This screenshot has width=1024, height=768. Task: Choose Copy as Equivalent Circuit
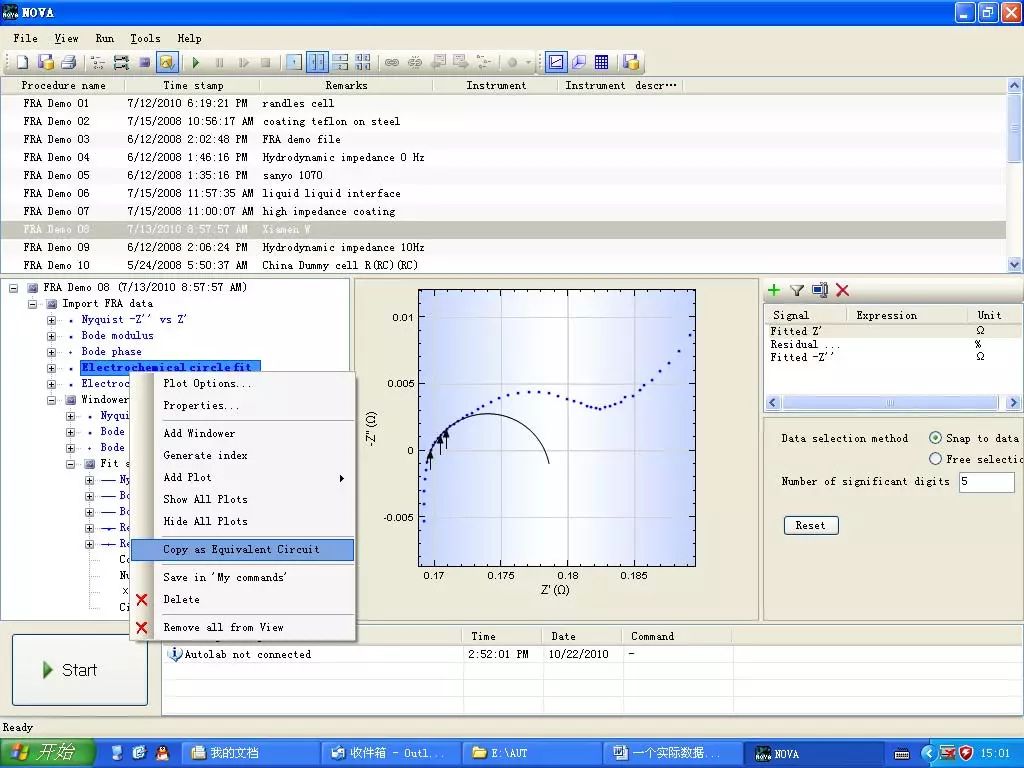[242, 550]
